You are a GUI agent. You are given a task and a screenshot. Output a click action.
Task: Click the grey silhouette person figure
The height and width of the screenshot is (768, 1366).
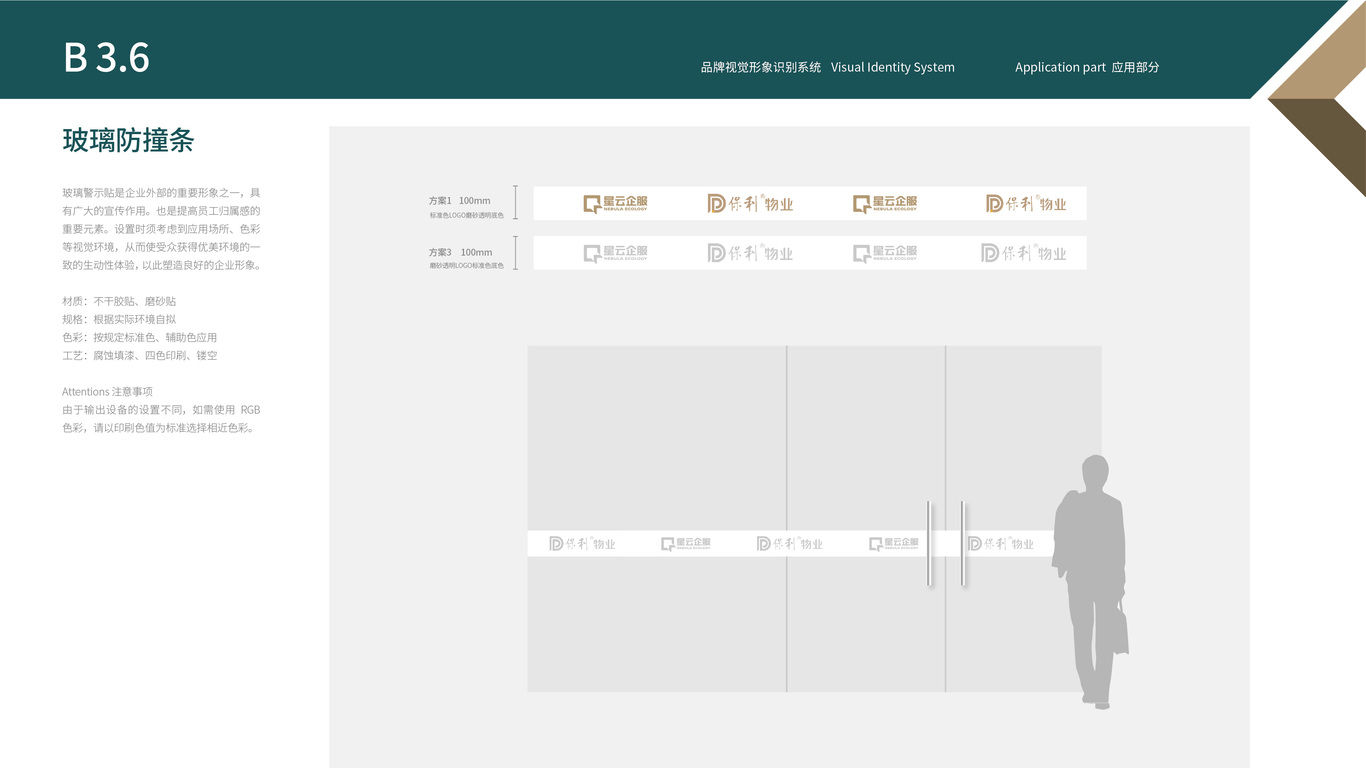pyautogui.click(x=1091, y=582)
